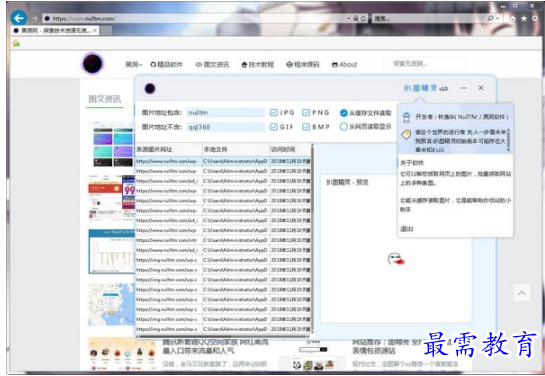Click the magnifier icon in browser search box
Image resolution: width=545 pixels, height=376 pixels.
point(490,18)
